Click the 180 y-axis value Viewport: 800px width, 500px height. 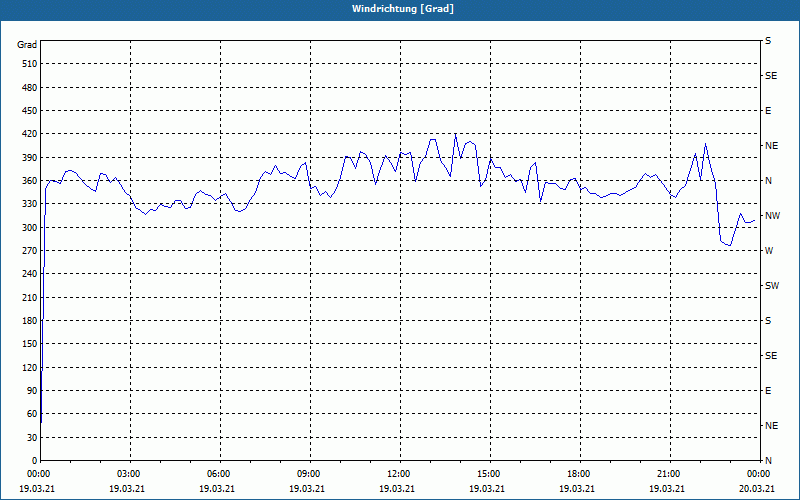tap(30, 320)
